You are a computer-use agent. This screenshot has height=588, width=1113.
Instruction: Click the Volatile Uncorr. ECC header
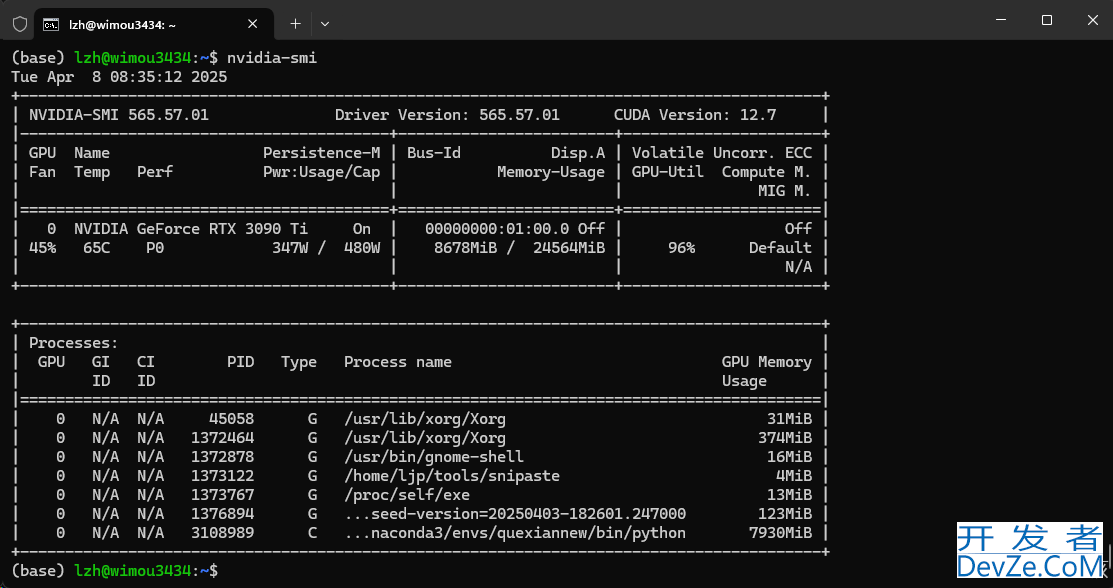tap(722, 153)
